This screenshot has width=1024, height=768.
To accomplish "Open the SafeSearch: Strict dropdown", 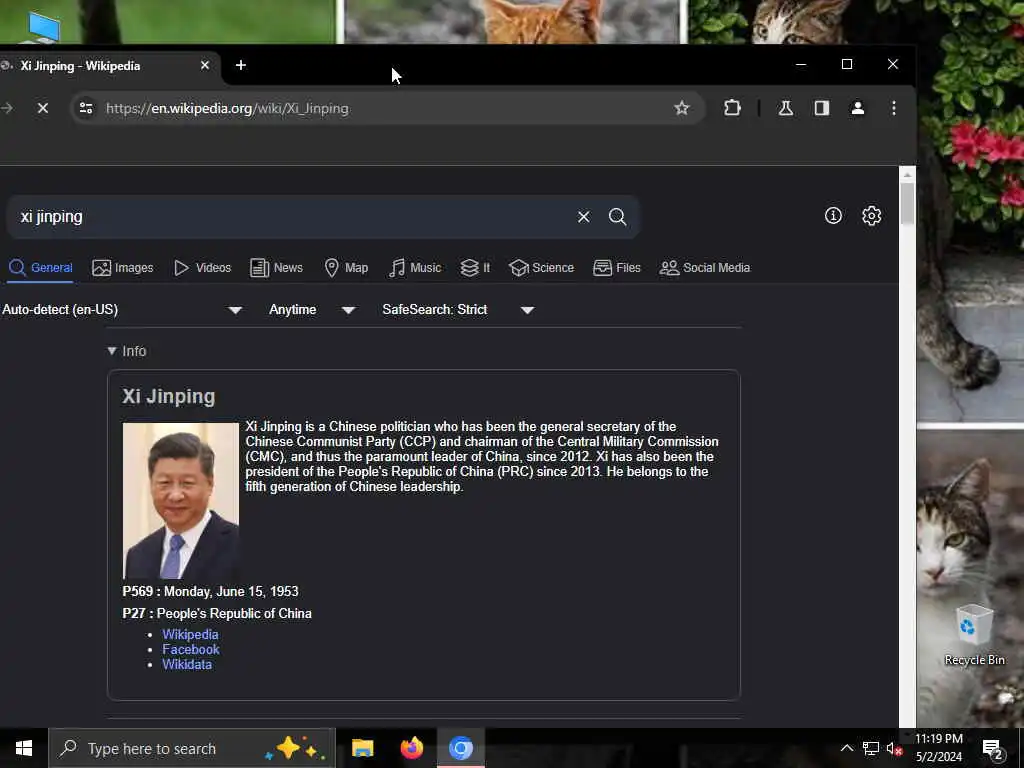I will (458, 310).
